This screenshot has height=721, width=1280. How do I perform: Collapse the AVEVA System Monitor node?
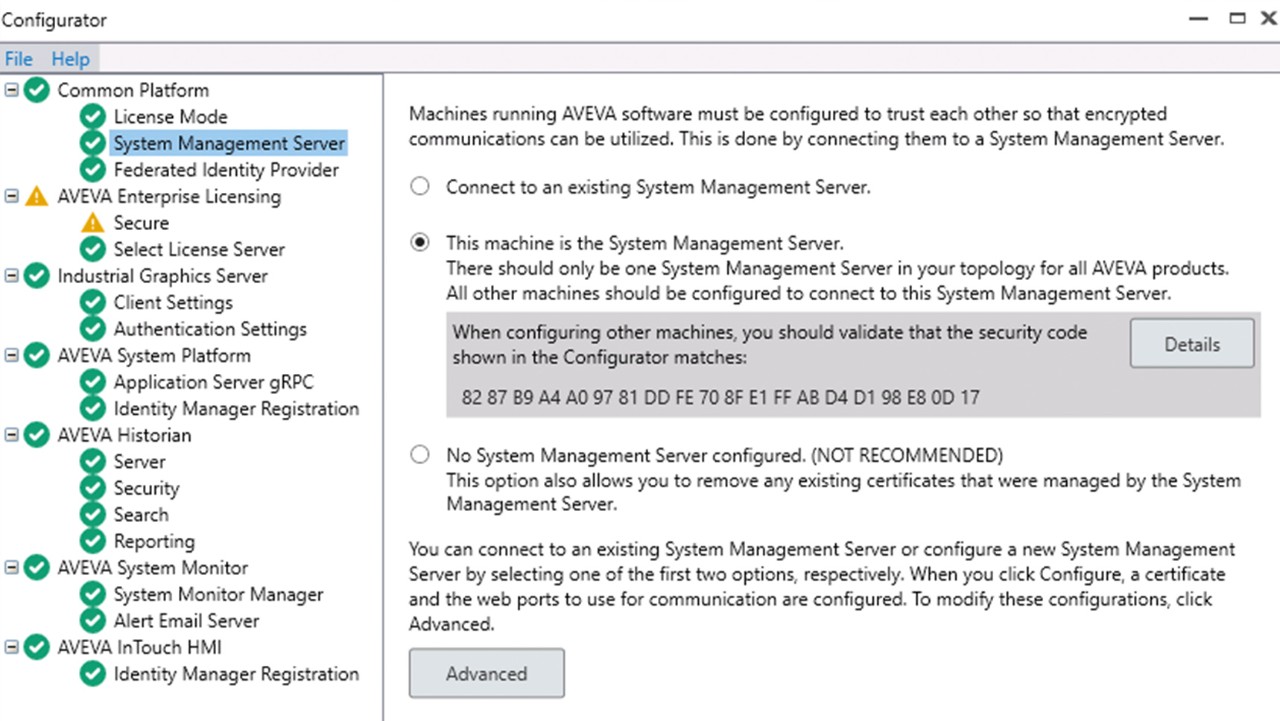(12, 568)
